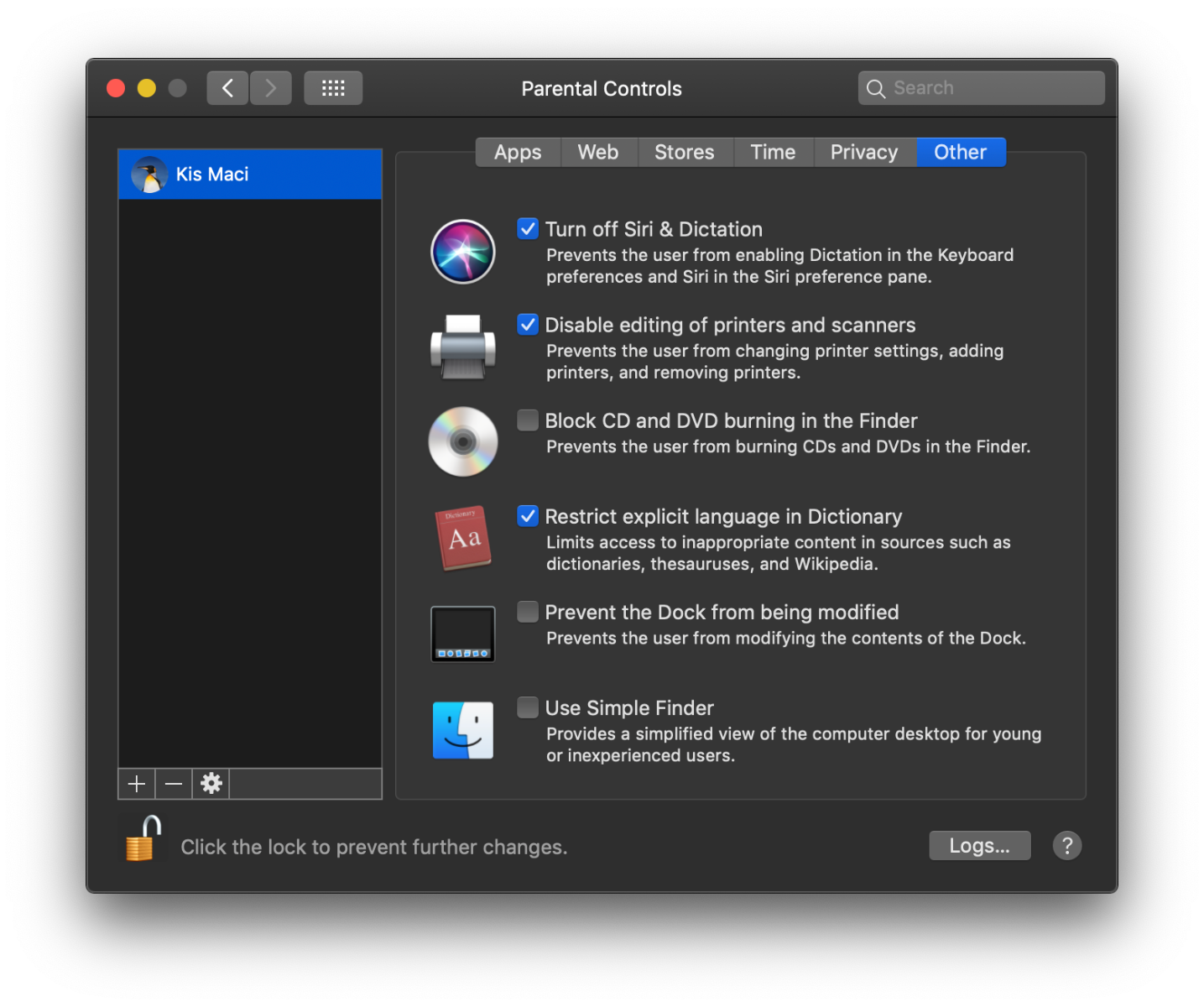Click description 'Limits access to inappropriate content'
The height and width of the screenshot is (1007, 1204).
(x=779, y=553)
